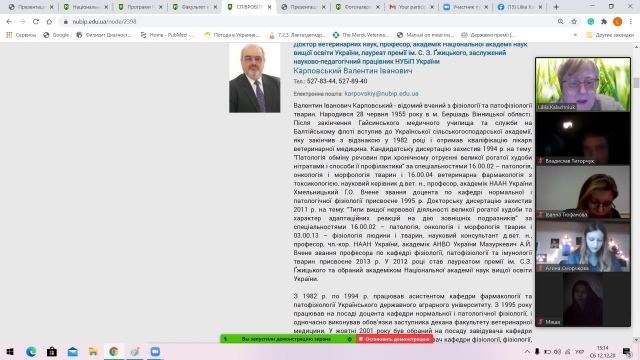Screen dimensions: 640x360
Task: Open the Extensions puzzle icon
Action: coord(604,22)
